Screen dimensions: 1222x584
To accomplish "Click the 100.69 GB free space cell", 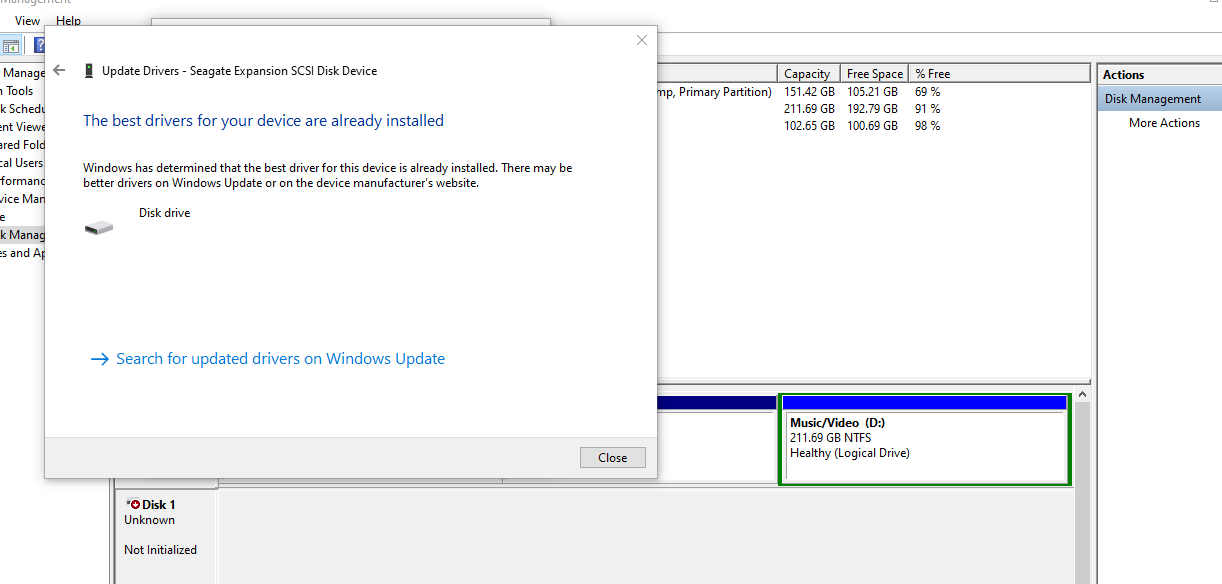I will [872, 126].
